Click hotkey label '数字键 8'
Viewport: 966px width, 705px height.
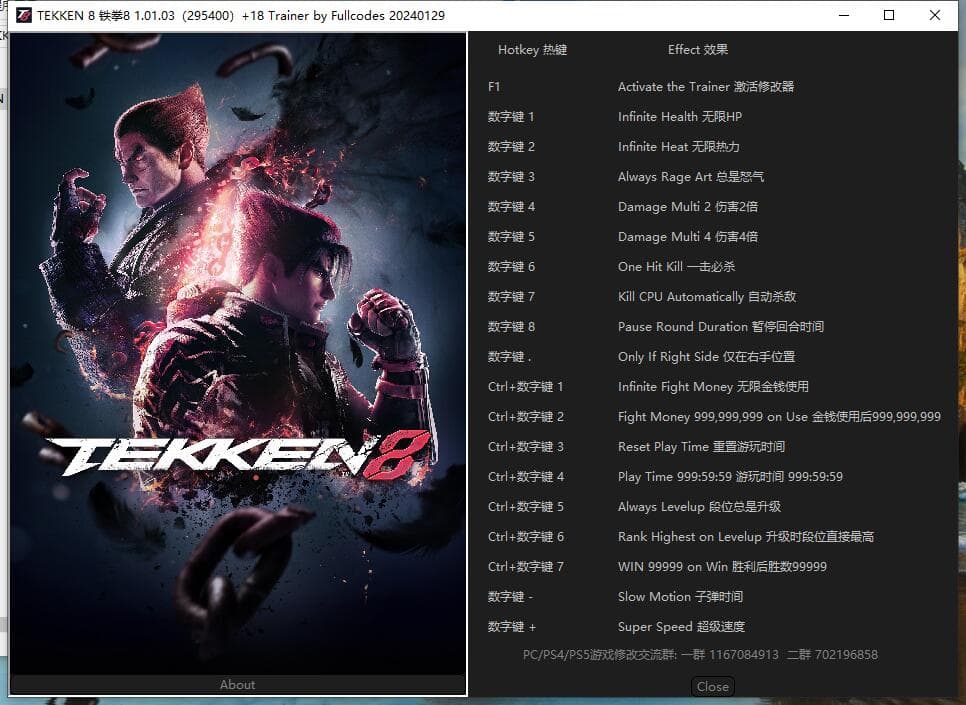point(511,327)
